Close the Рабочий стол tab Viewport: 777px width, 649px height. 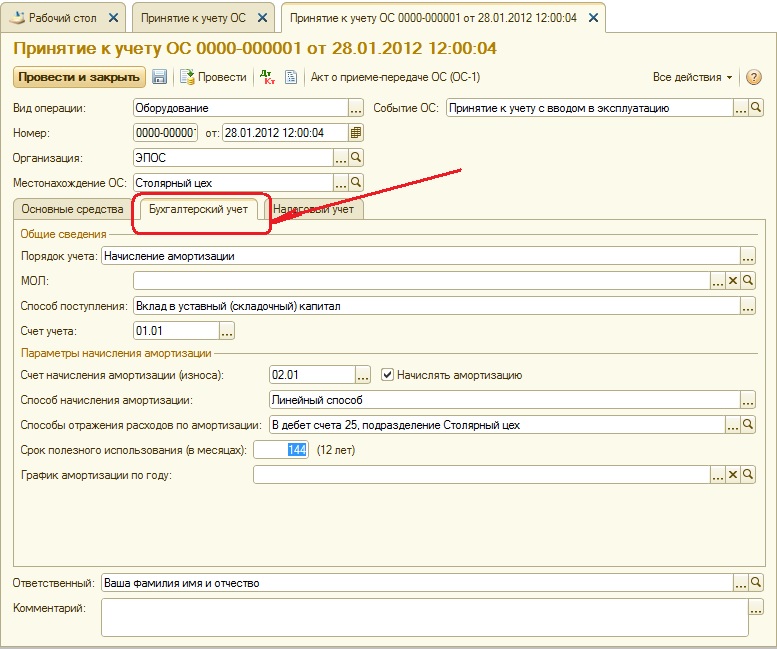pos(113,18)
